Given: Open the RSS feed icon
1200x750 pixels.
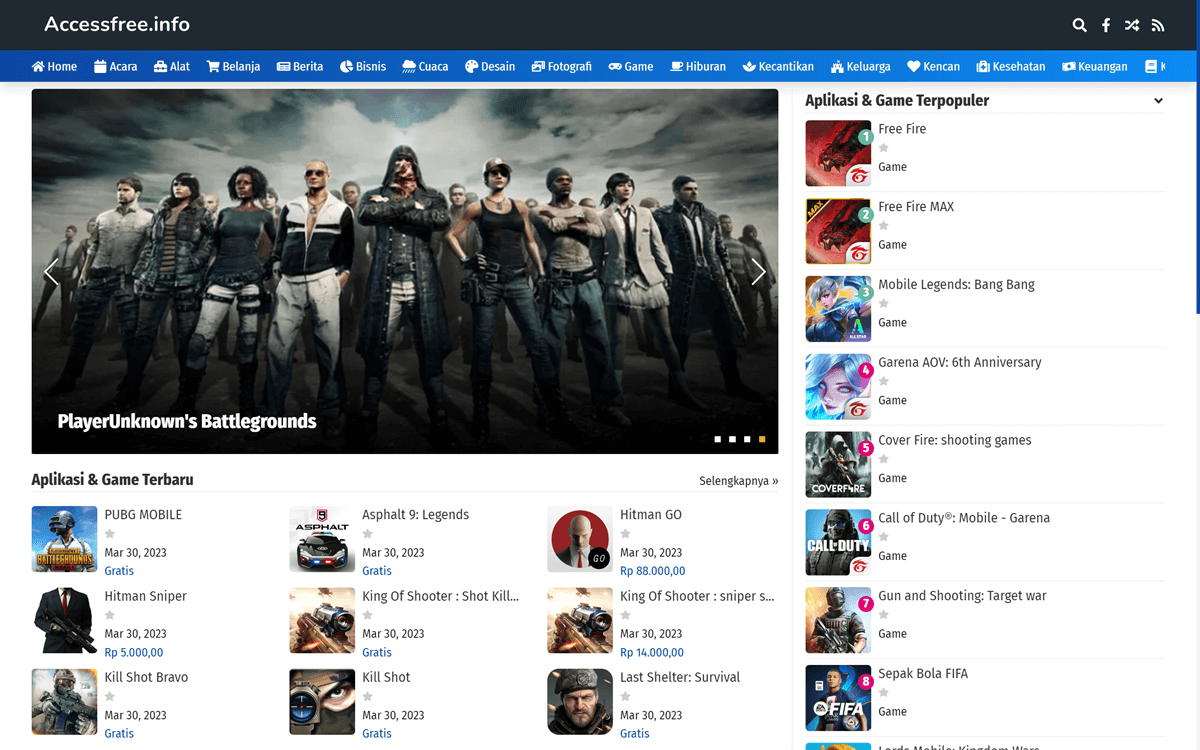Looking at the screenshot, I should pos(1157,25).
